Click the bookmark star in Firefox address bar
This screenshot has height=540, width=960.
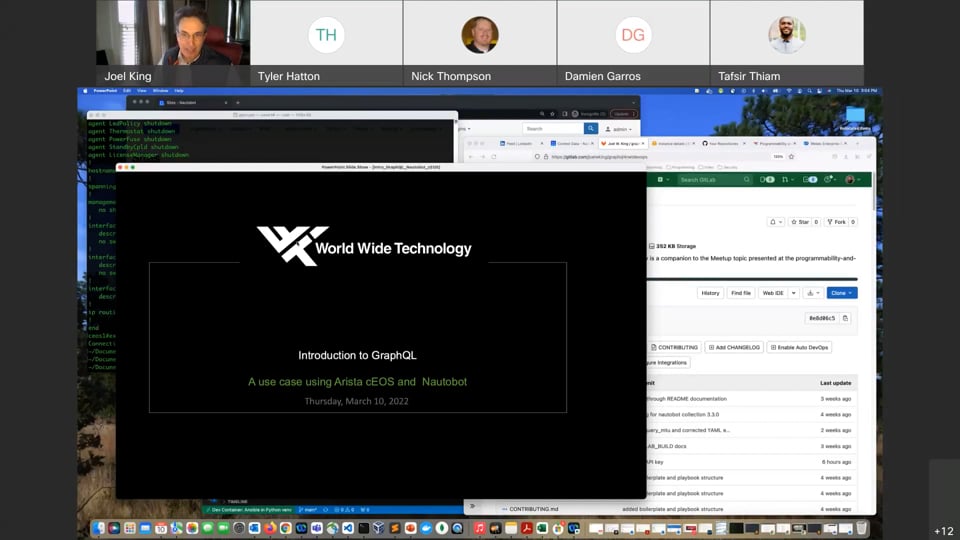click(x=792, y=157)
